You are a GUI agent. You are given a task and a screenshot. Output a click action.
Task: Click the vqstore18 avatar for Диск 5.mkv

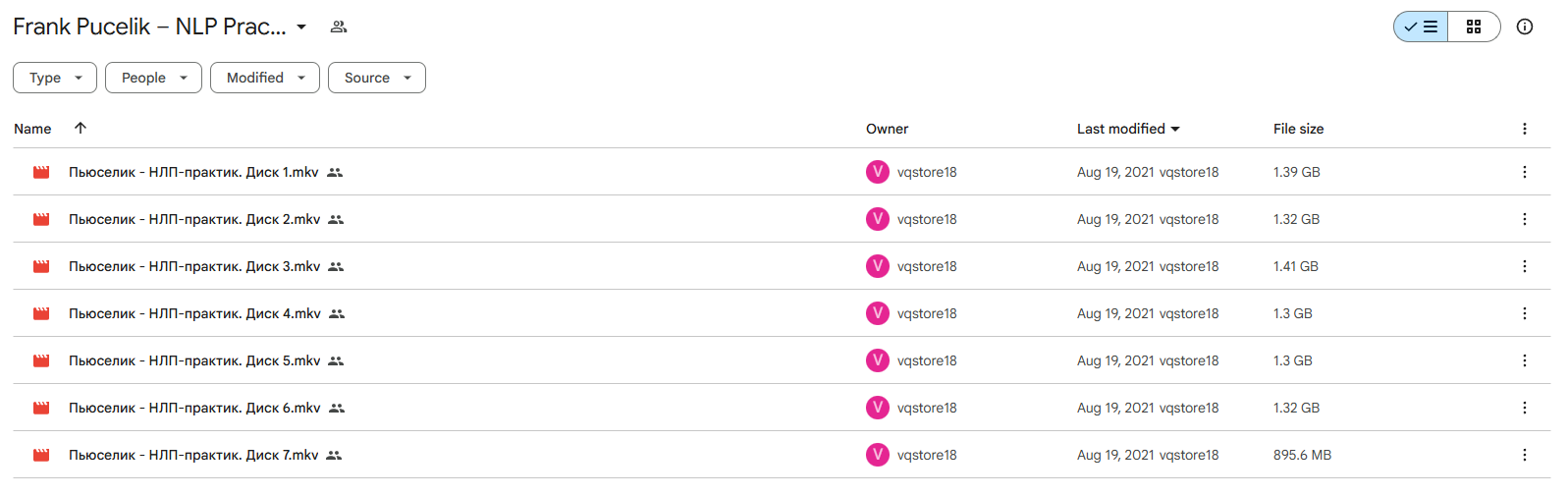[877, 360]
